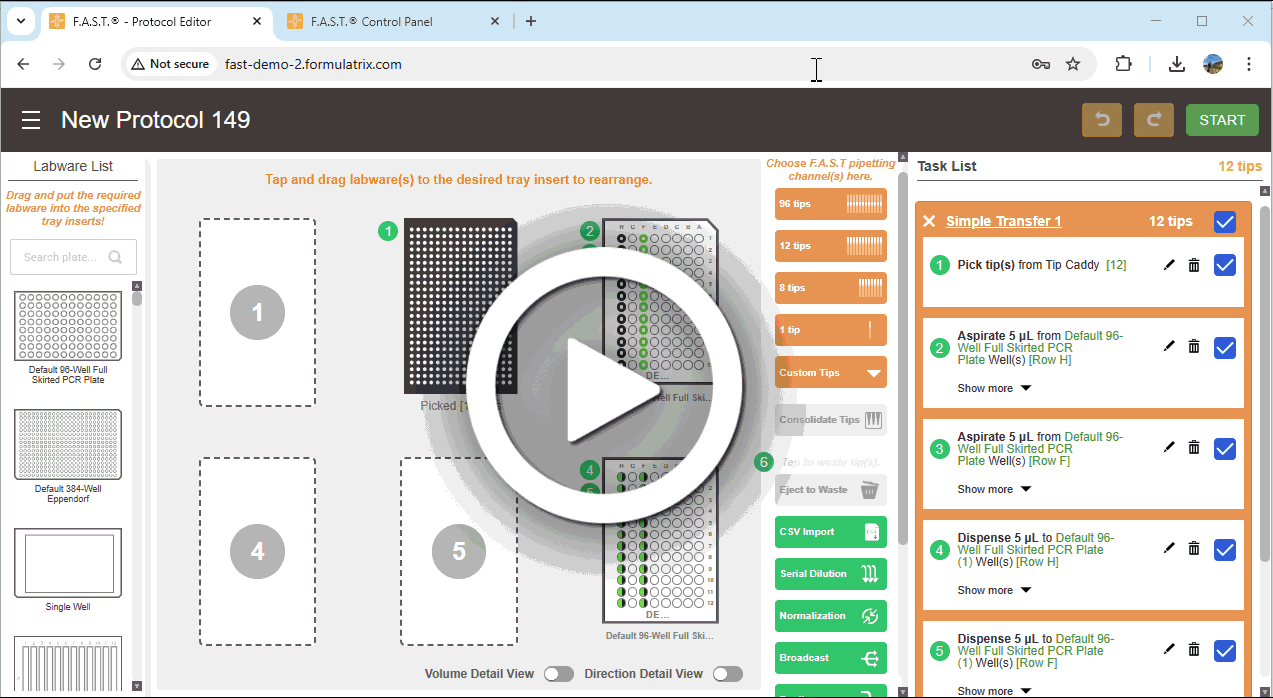The width and height of the screenshot is (1273, 698).
Task: Click the Consolidate Tips button
Action: [x=831, y=420]
